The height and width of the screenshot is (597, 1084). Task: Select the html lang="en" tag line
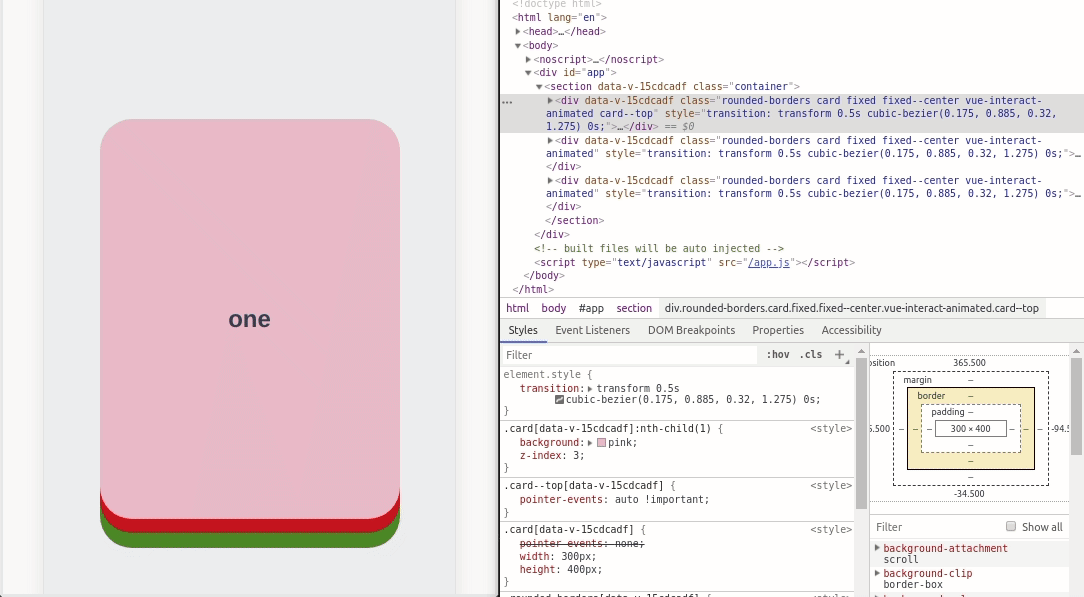559,17
